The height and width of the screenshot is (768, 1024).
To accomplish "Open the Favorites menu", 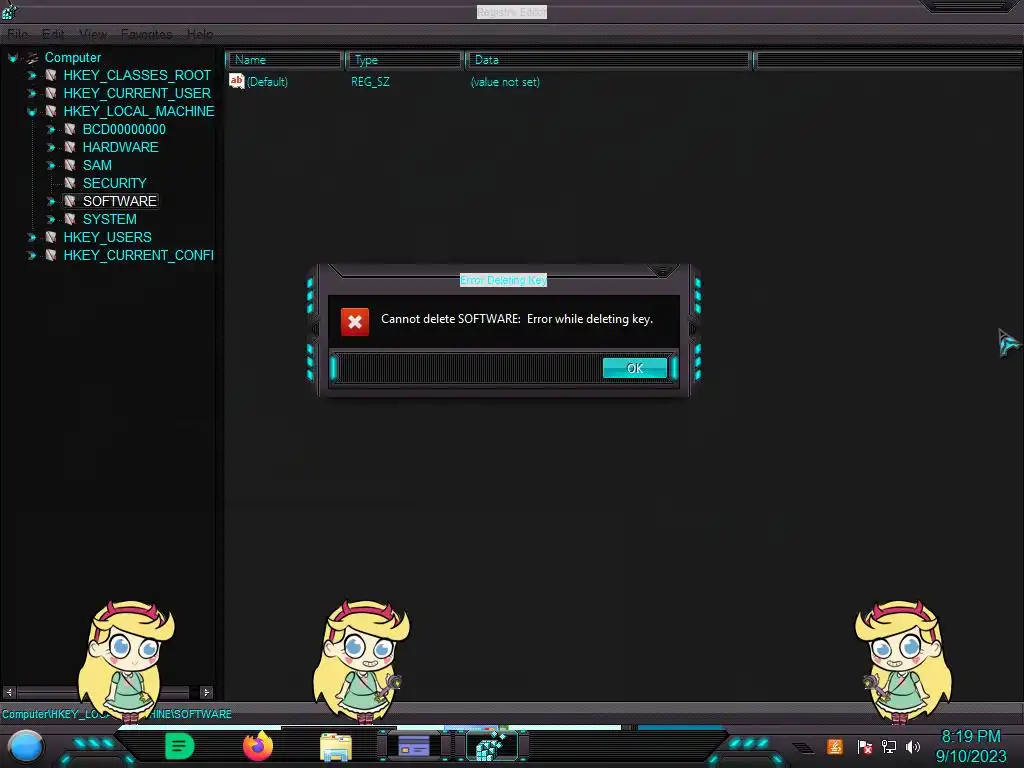I will (146, 34).
